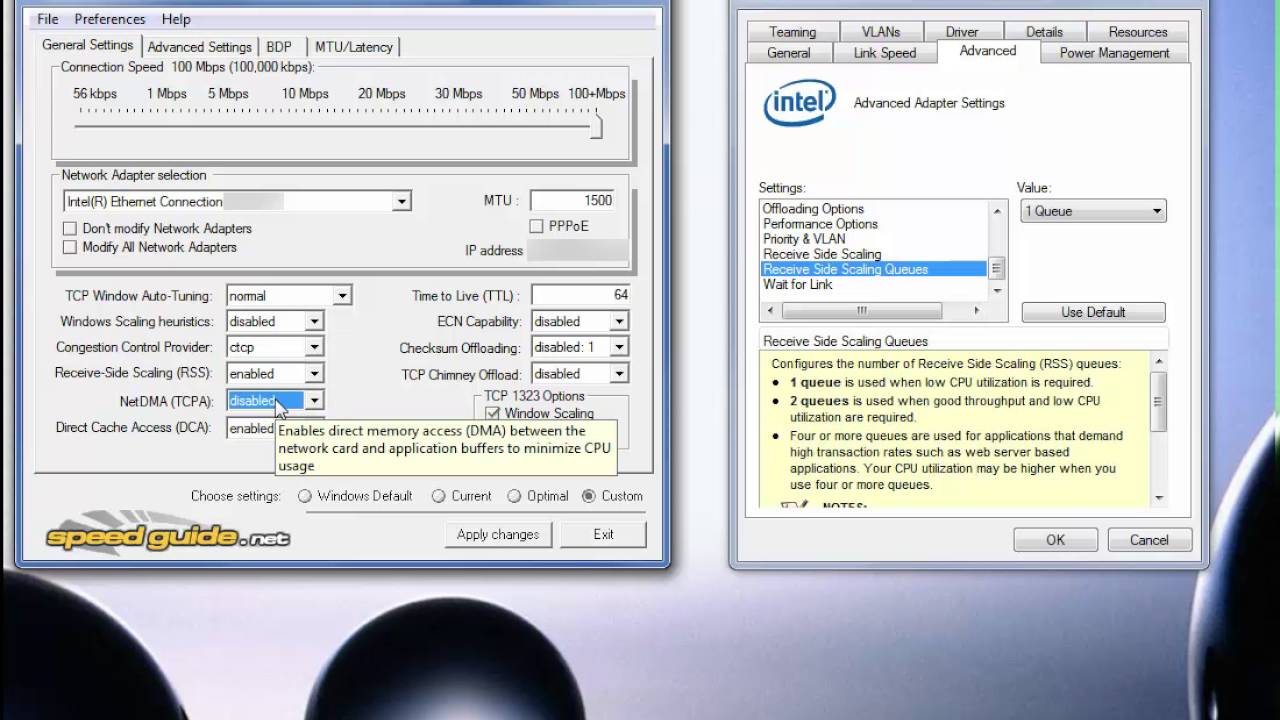Viewport: 1280px width, 720px height.
Task: Open the Help menu
Action: click(176, 19)
